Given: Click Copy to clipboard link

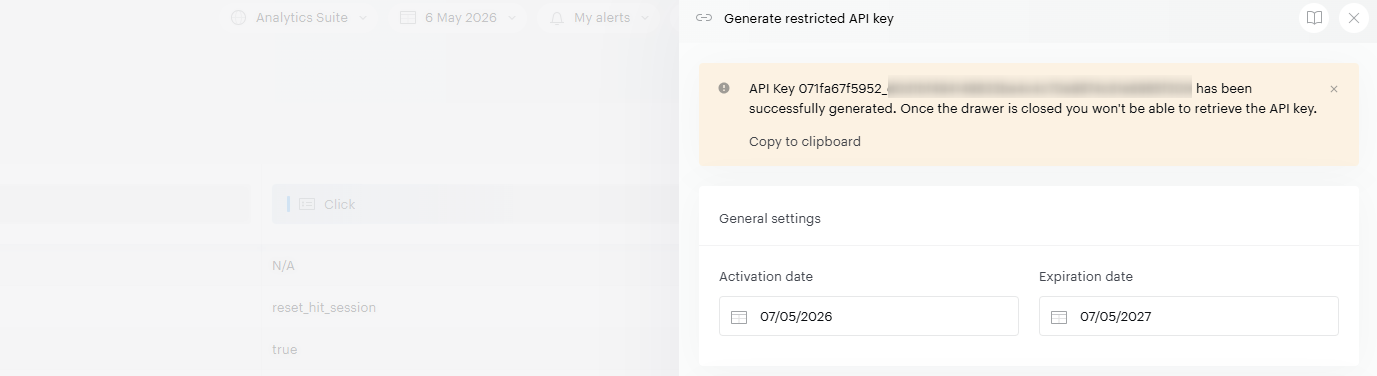Looking at the screenshot, I should pos(804,142).
